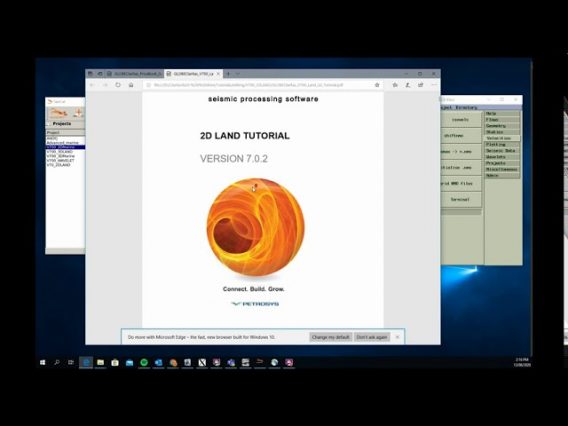Viewport: 568px width, 426px height.
Task: Open the Help menu in right panel
Action: (x=502, y=113)
